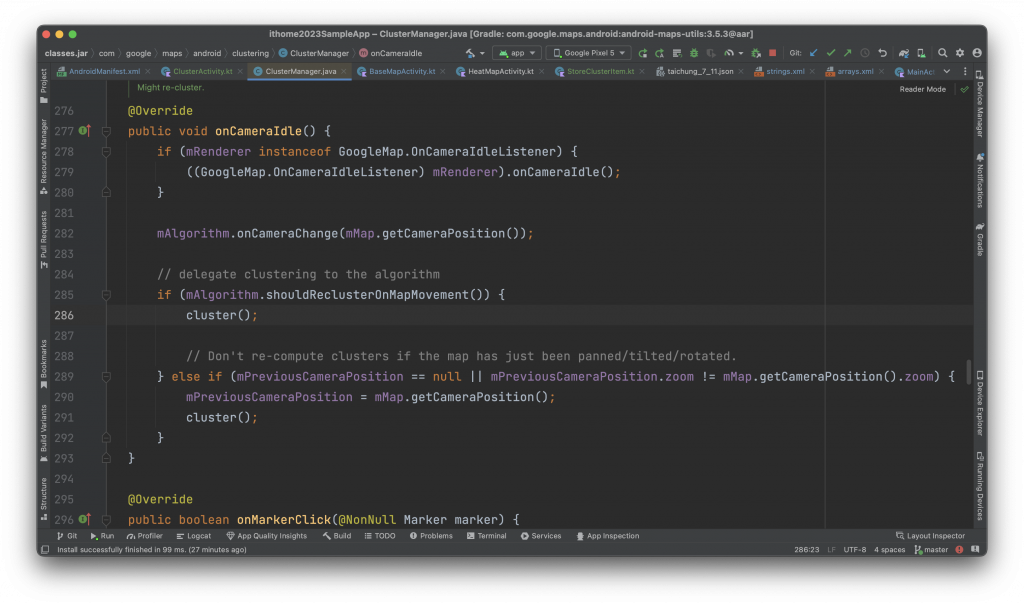
Task: Open the Resource Manager tool window
Action: (x=44, y=157)
